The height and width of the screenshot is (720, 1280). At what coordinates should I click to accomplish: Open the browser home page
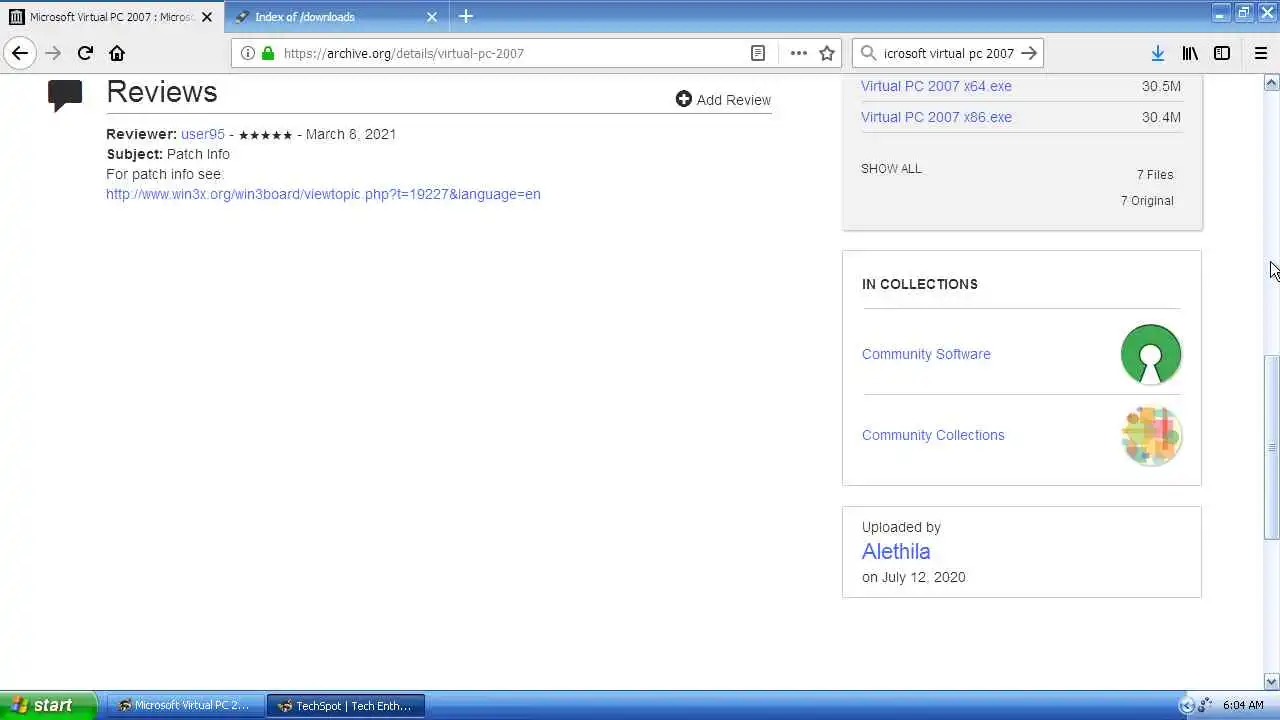(117, 53)
